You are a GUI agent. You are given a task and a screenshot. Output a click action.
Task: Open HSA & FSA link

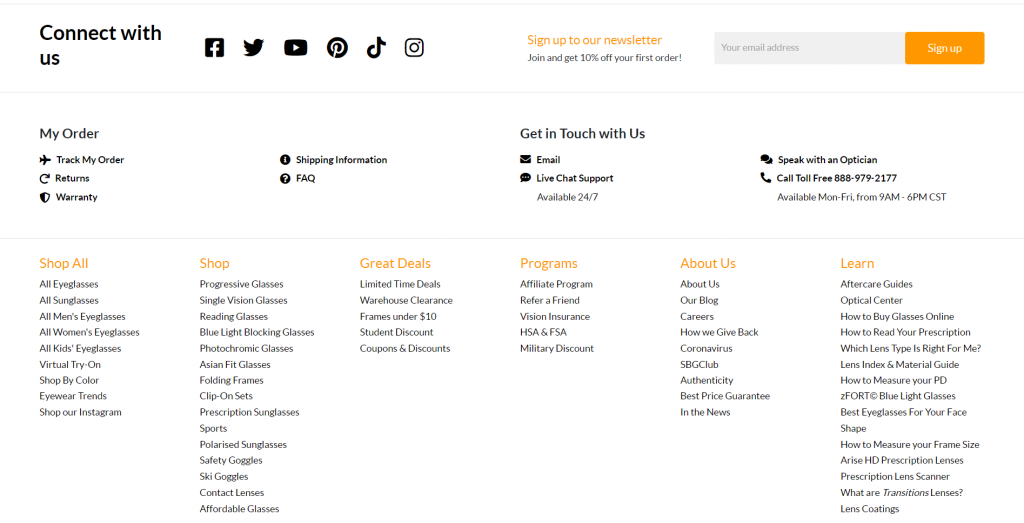click(543, 332)
